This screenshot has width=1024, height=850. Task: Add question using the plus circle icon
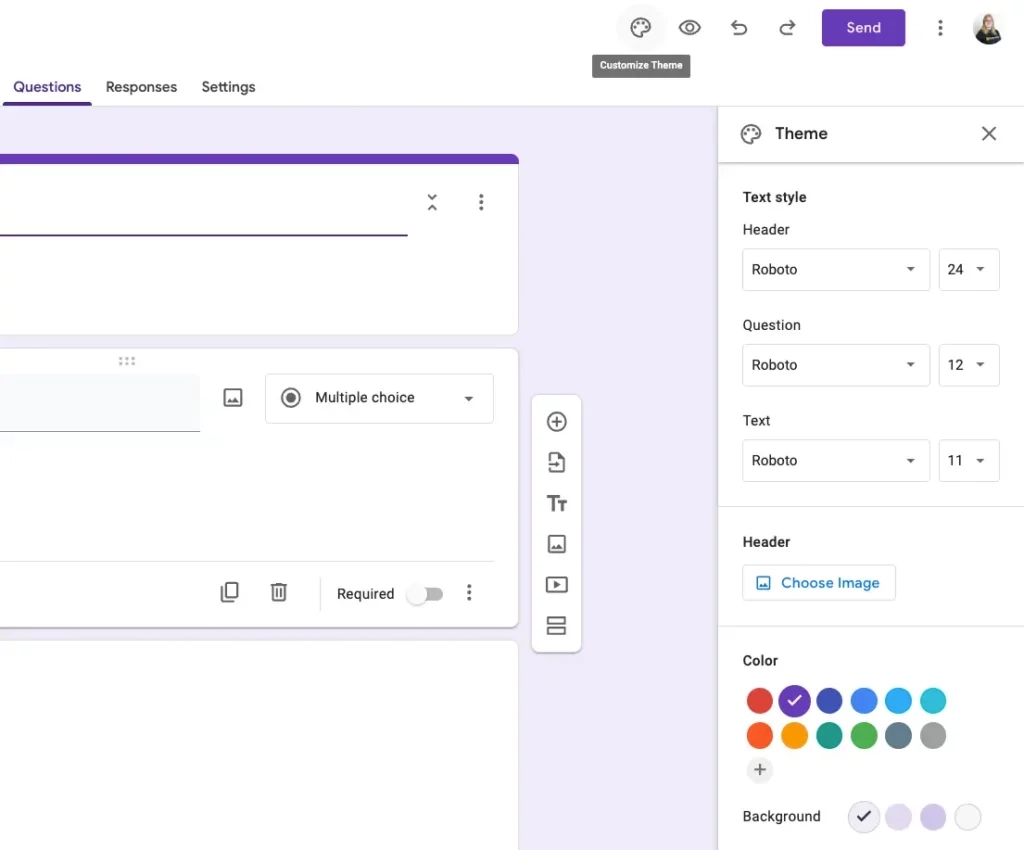pyautogui.click(x=556, y=422)
